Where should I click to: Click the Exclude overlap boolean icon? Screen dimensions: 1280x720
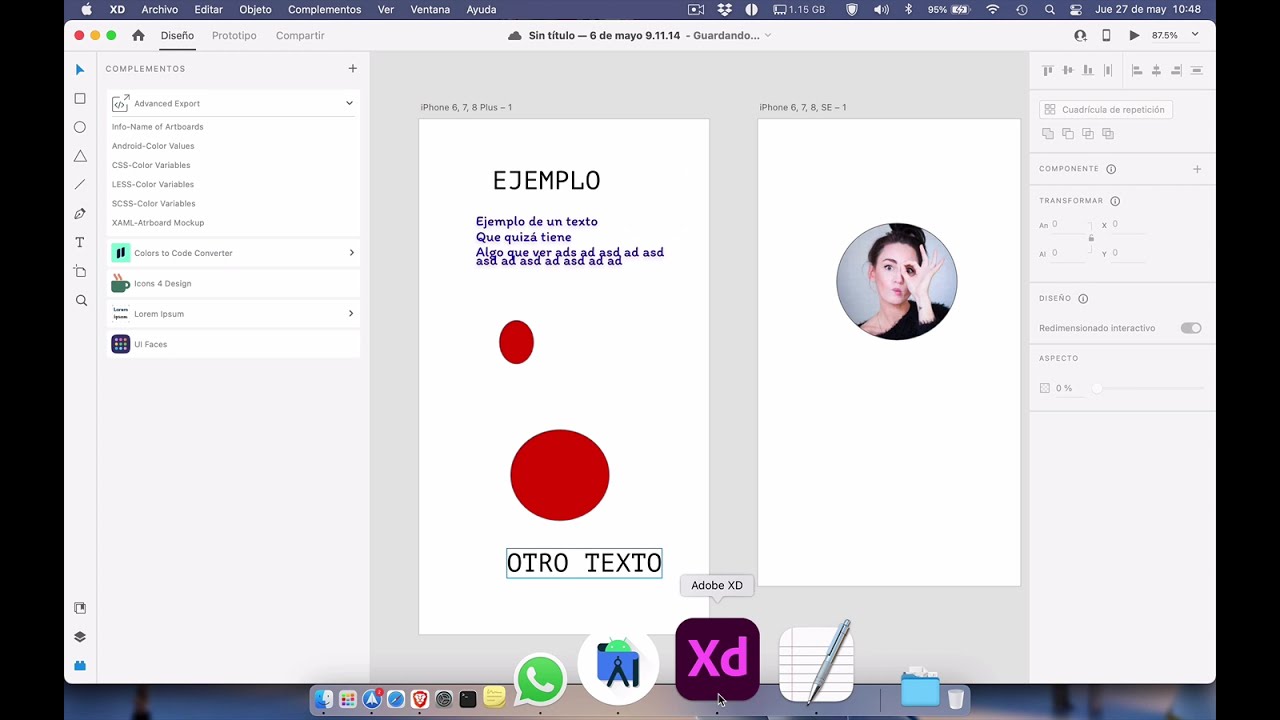(1108, 133)
